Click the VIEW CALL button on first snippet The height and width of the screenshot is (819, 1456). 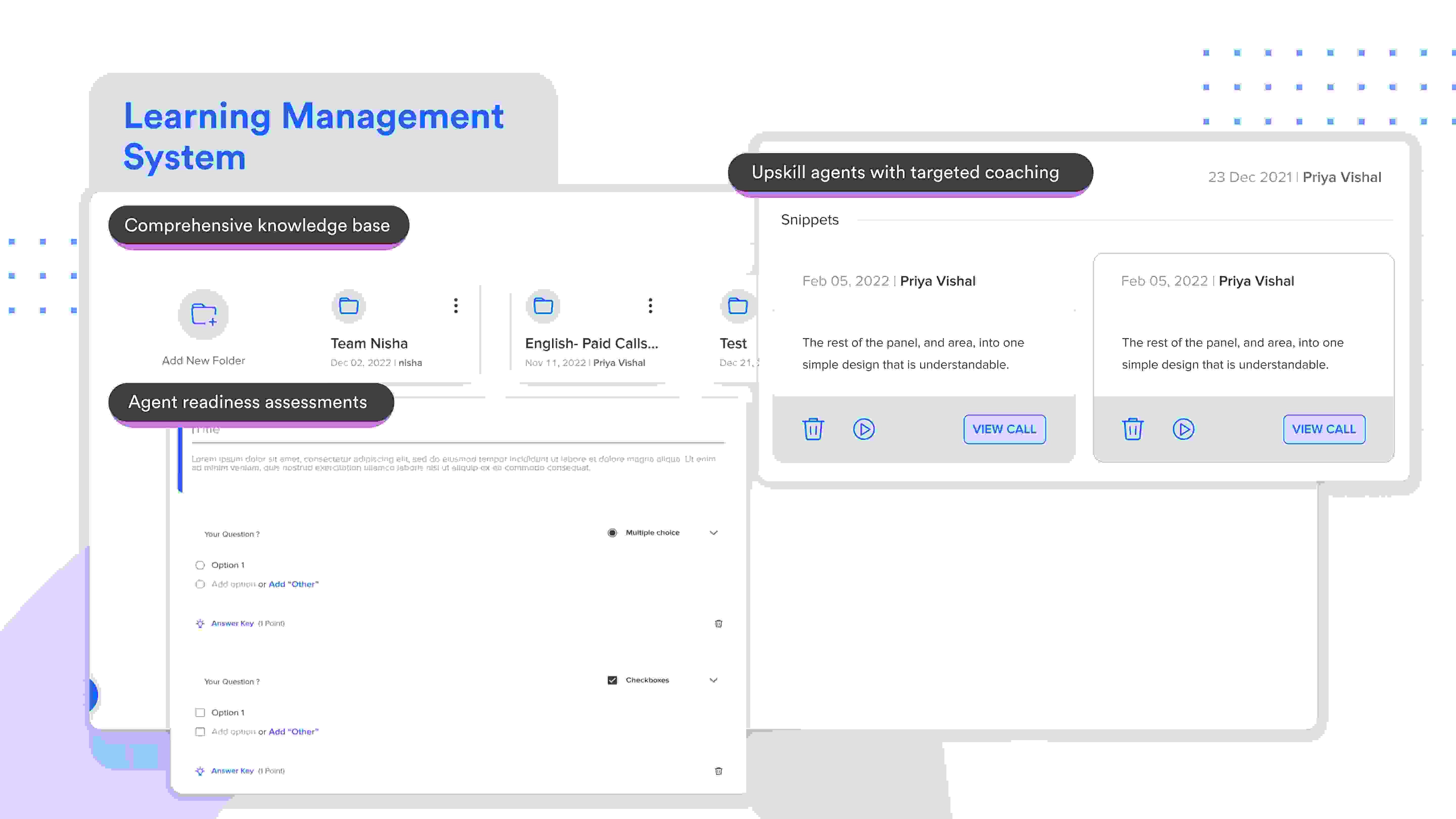point(1004,429)
